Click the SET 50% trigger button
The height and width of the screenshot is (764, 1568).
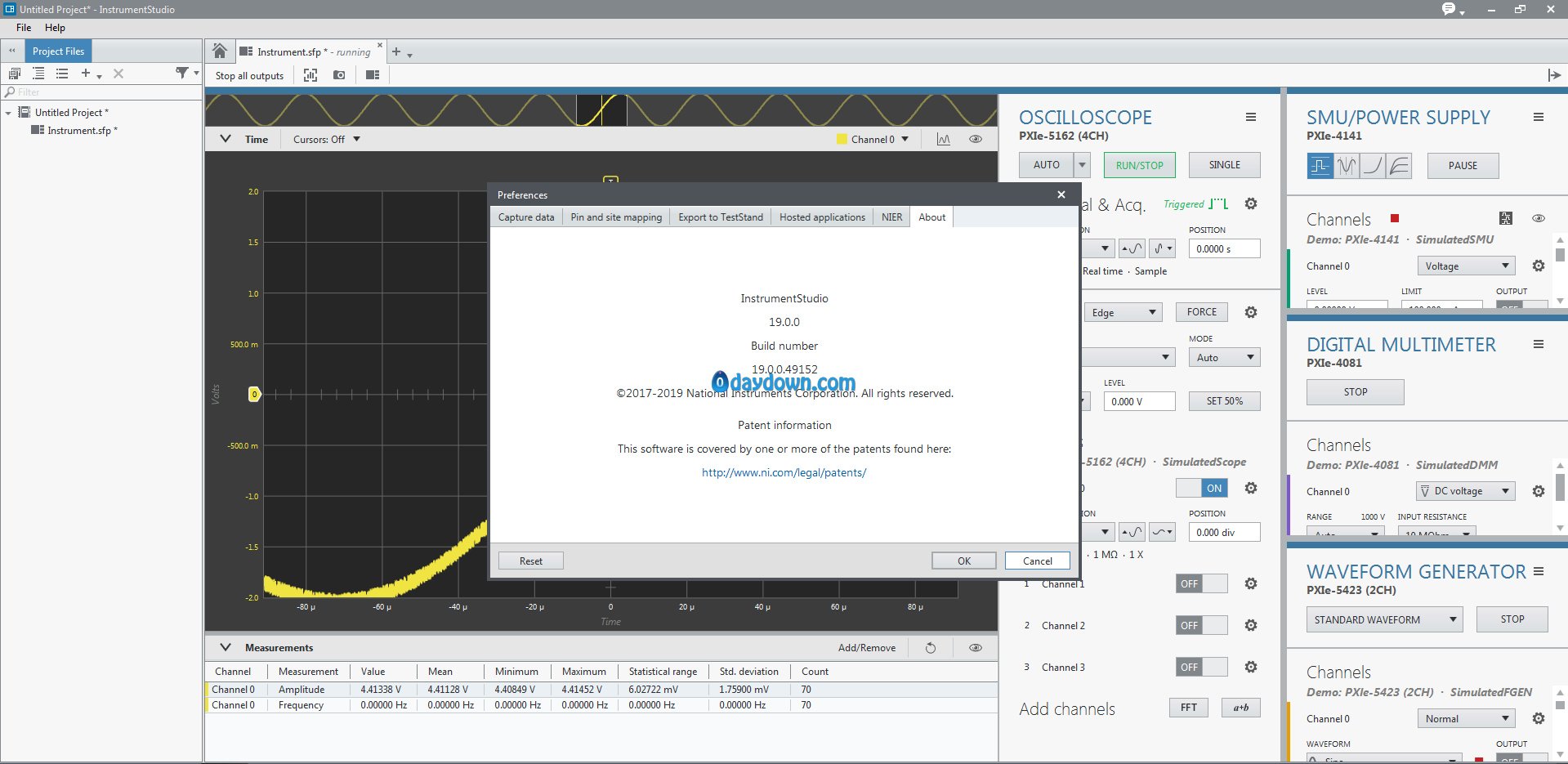point(1225,401)
